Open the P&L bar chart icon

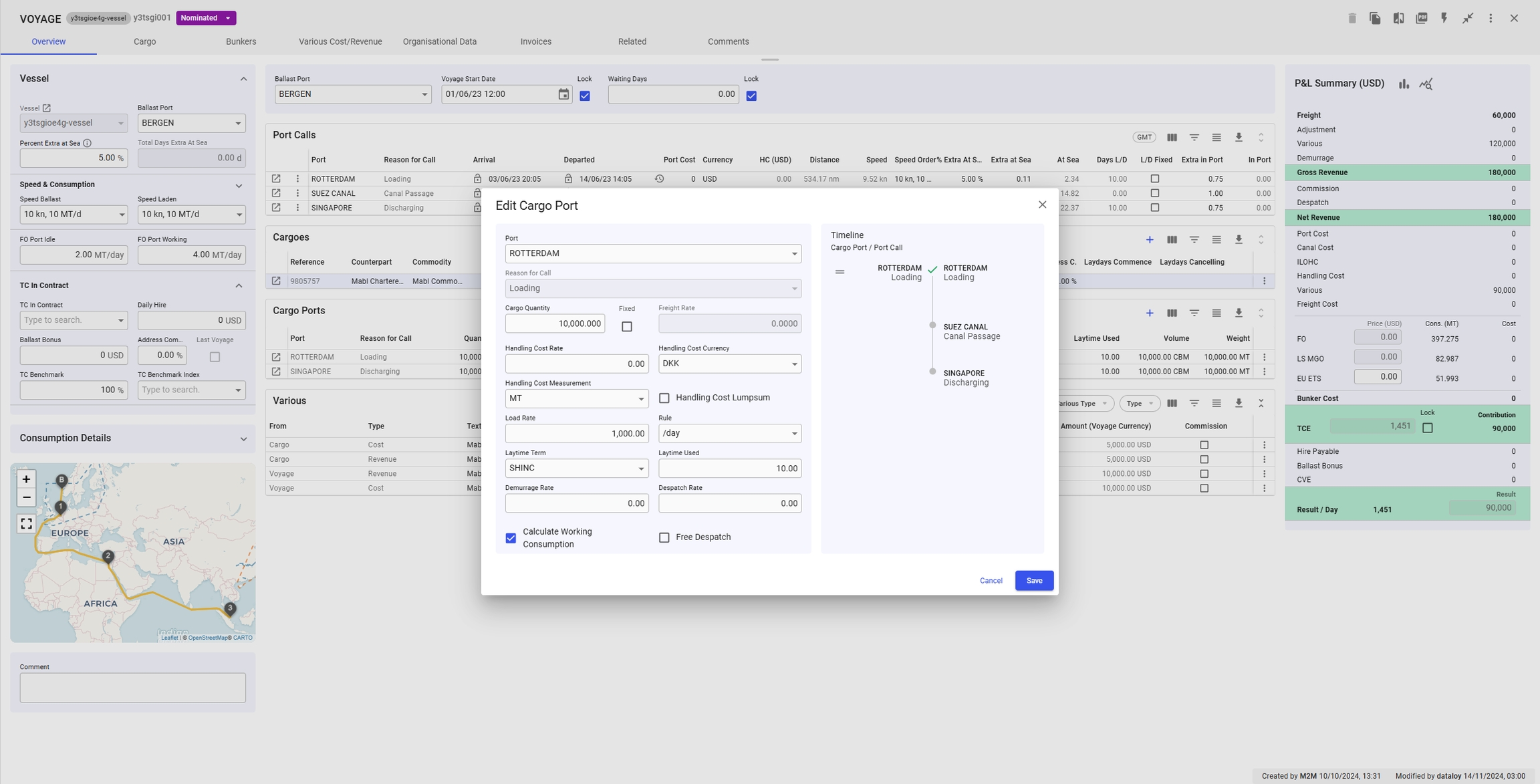pyautogui.click(x=1404, y=84)
